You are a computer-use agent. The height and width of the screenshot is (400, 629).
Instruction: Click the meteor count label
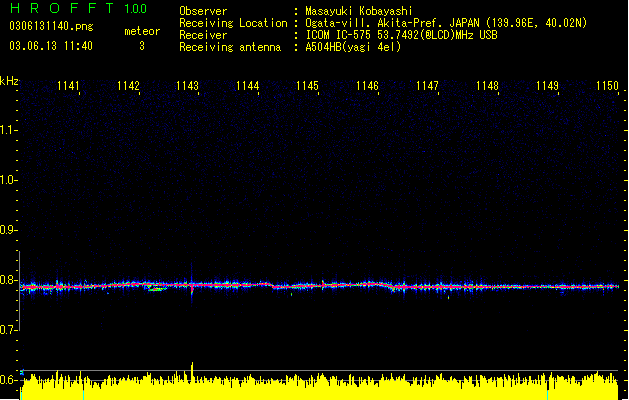142,31
